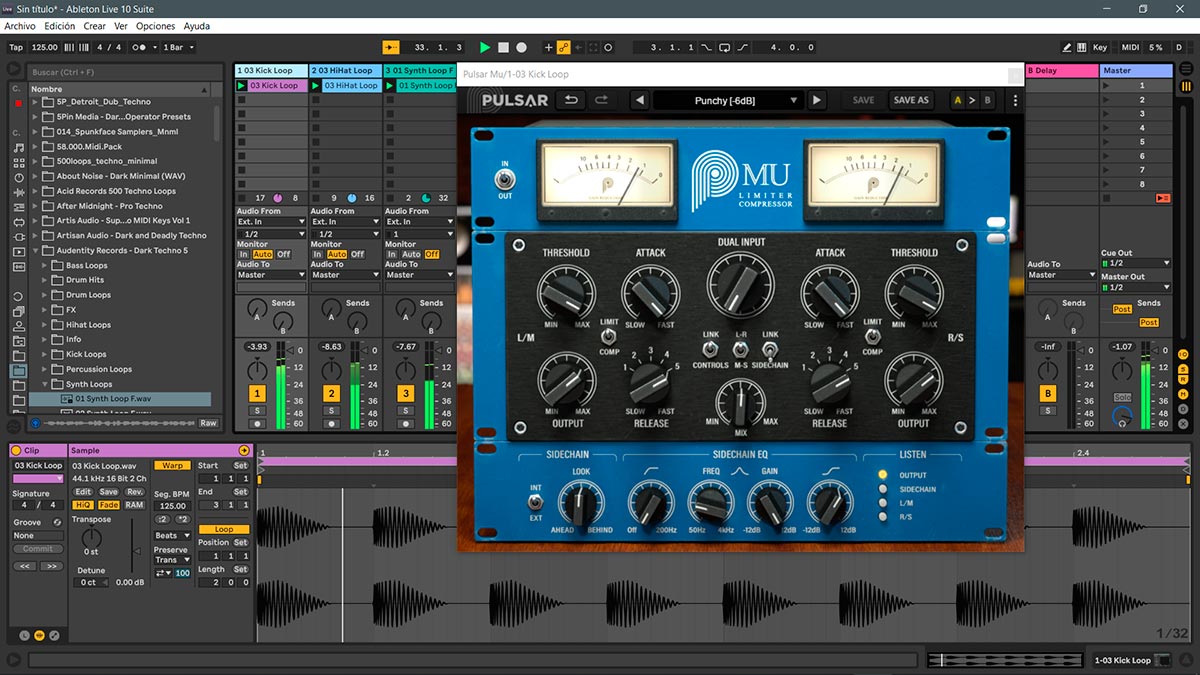Open the Ver menu
1200x675 pixels.
(x=121, y=26)
